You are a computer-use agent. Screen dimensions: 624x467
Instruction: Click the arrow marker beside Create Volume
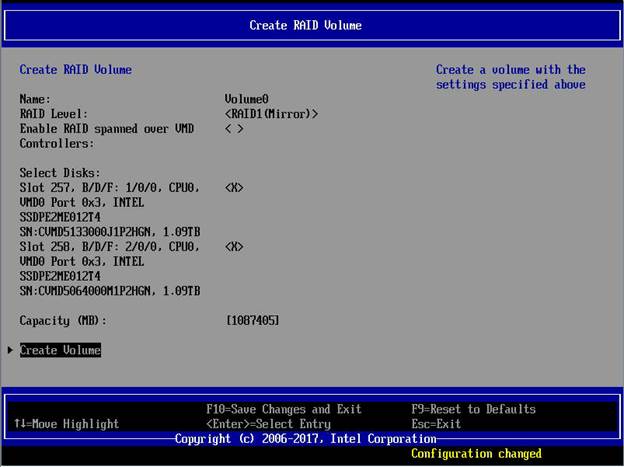point(11,350)
